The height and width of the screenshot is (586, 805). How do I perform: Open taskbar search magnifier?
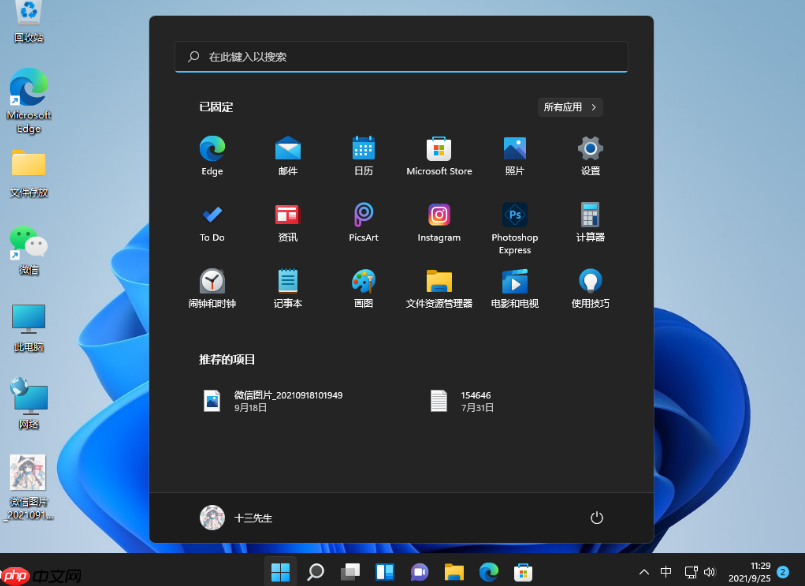click(x=315, y=572)
